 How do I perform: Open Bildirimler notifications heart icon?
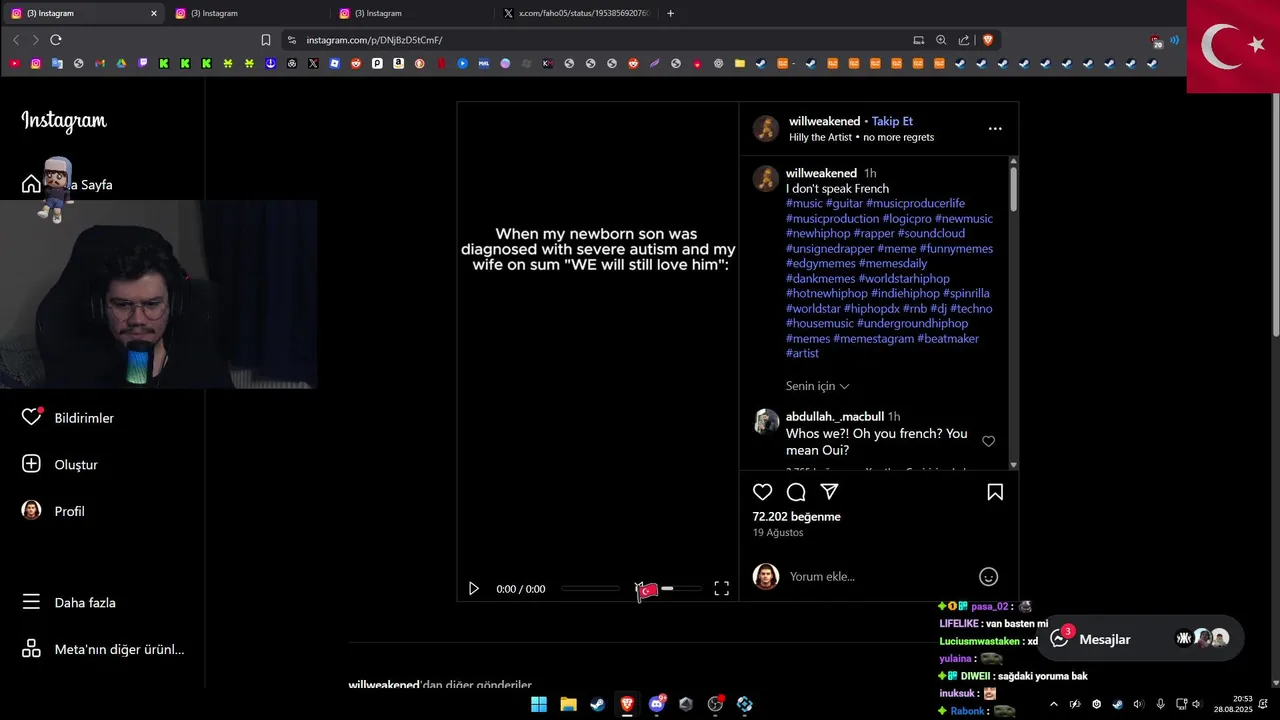coord(32,417)
